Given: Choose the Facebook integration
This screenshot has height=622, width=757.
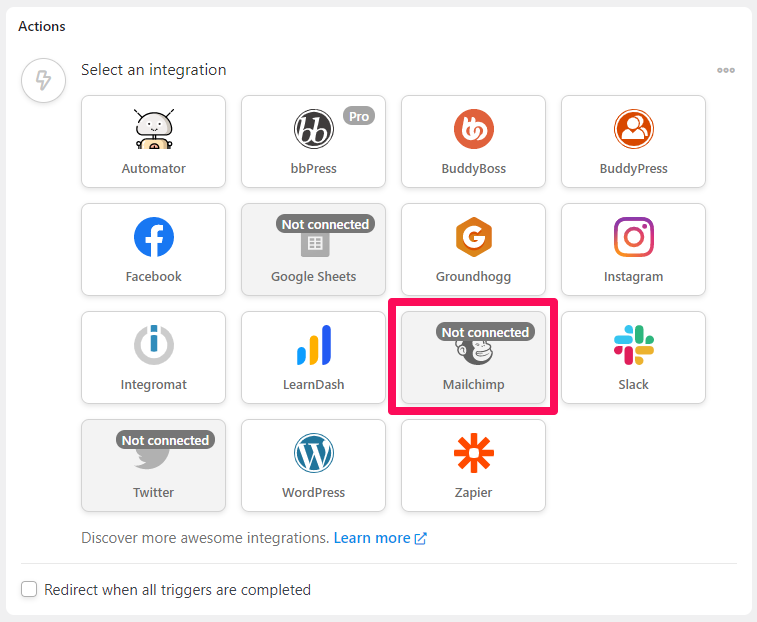Looking at the screenshot, I should coord(154,249).
